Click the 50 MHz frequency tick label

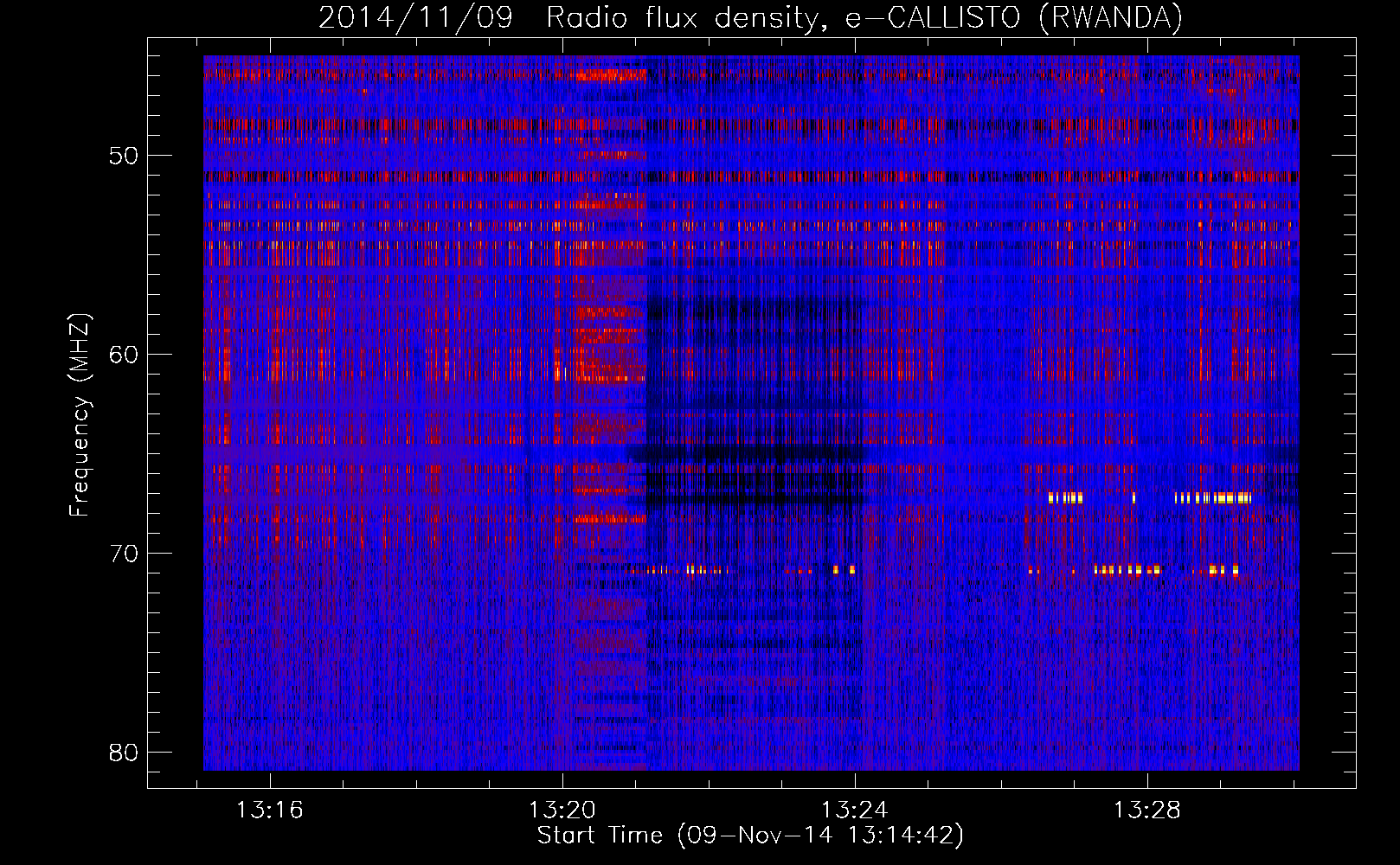point(124,156)
